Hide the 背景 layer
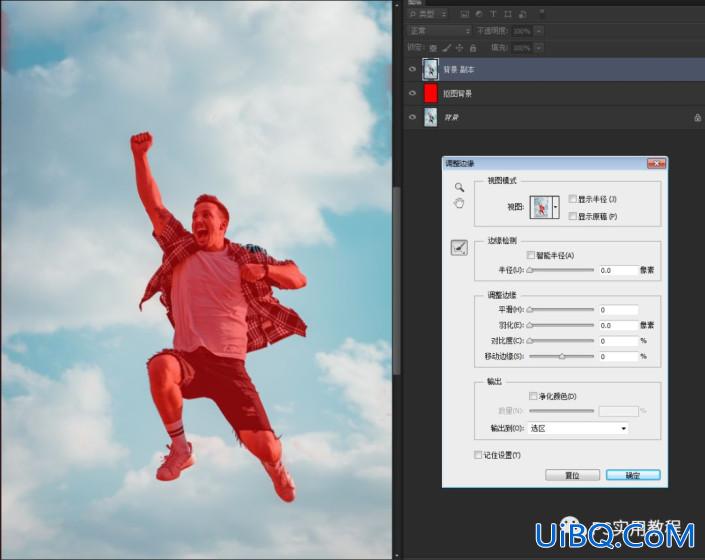The image size is (705, 560). point(412,117)
